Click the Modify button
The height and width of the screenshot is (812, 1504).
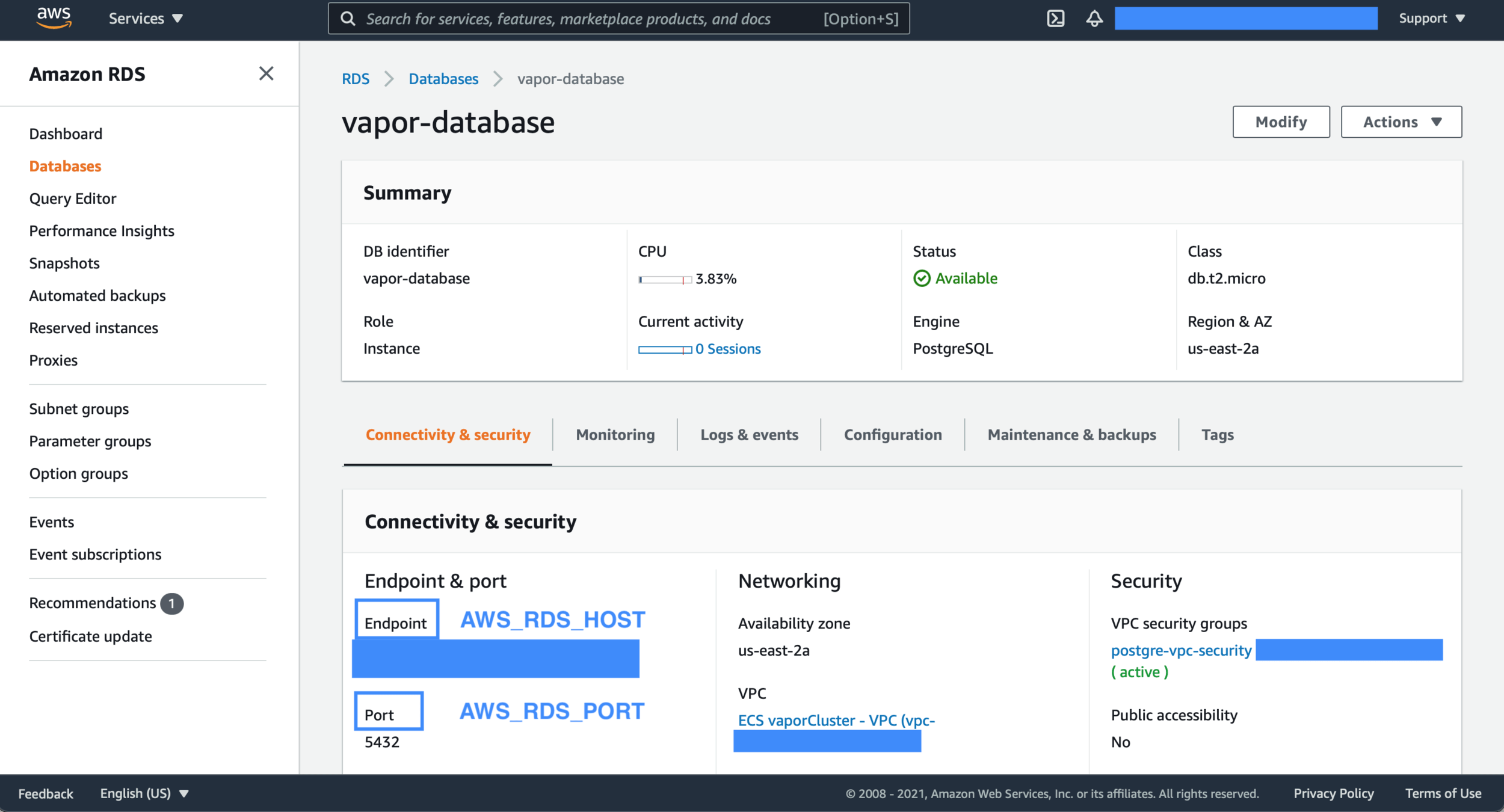click(1281, 121)
